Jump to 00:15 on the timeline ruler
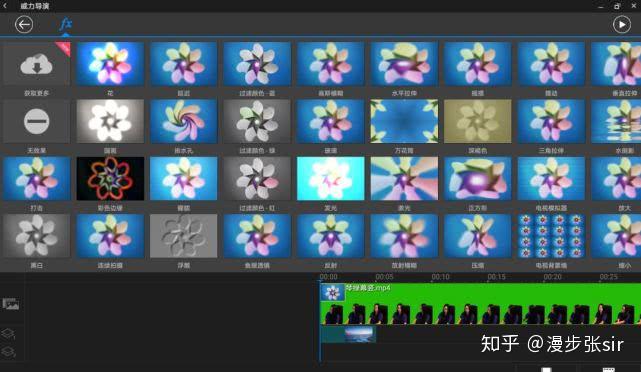Screen dimensions: 641x372 (x=496, y=277)
